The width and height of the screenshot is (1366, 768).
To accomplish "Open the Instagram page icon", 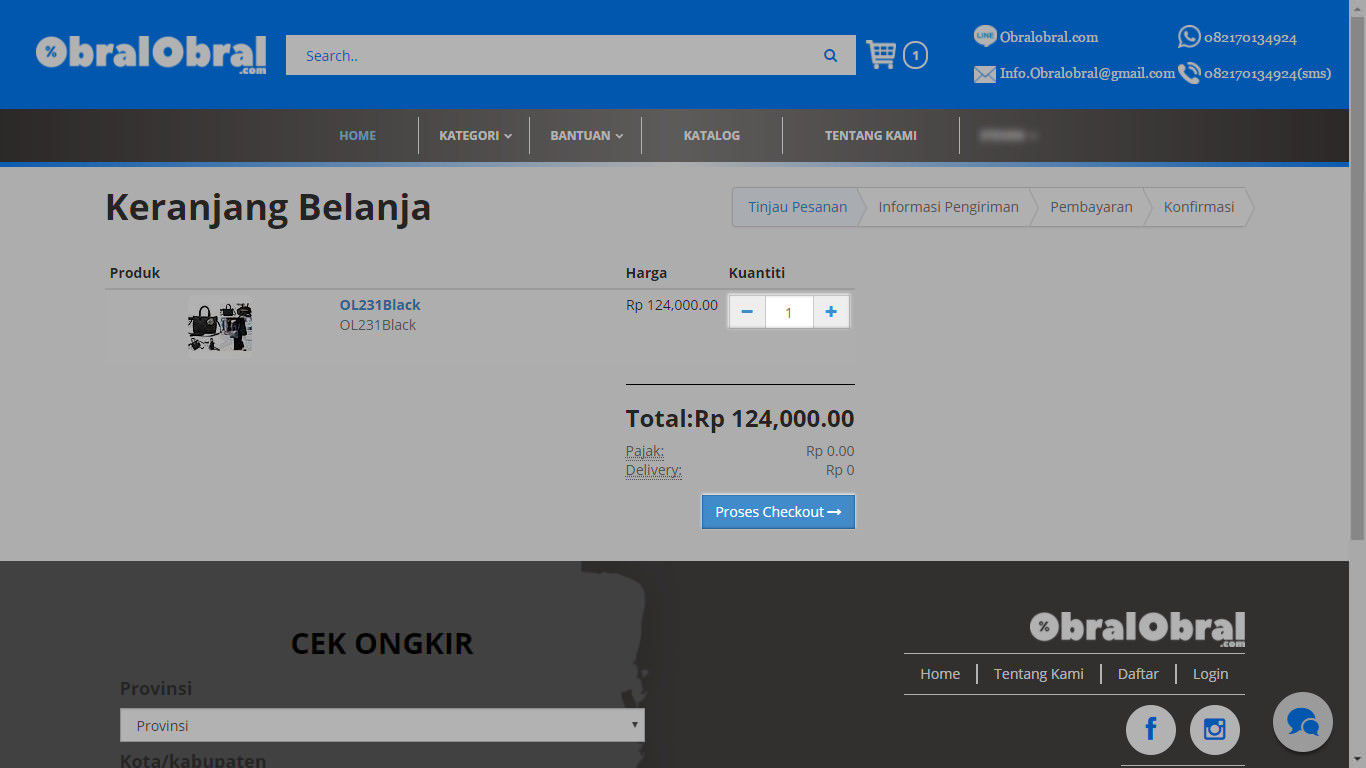I will (x=1214, y=729).
